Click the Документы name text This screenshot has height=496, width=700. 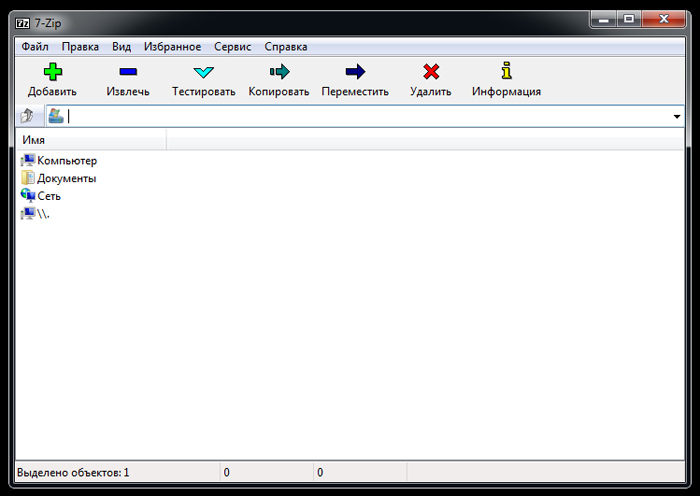(67, 178)
